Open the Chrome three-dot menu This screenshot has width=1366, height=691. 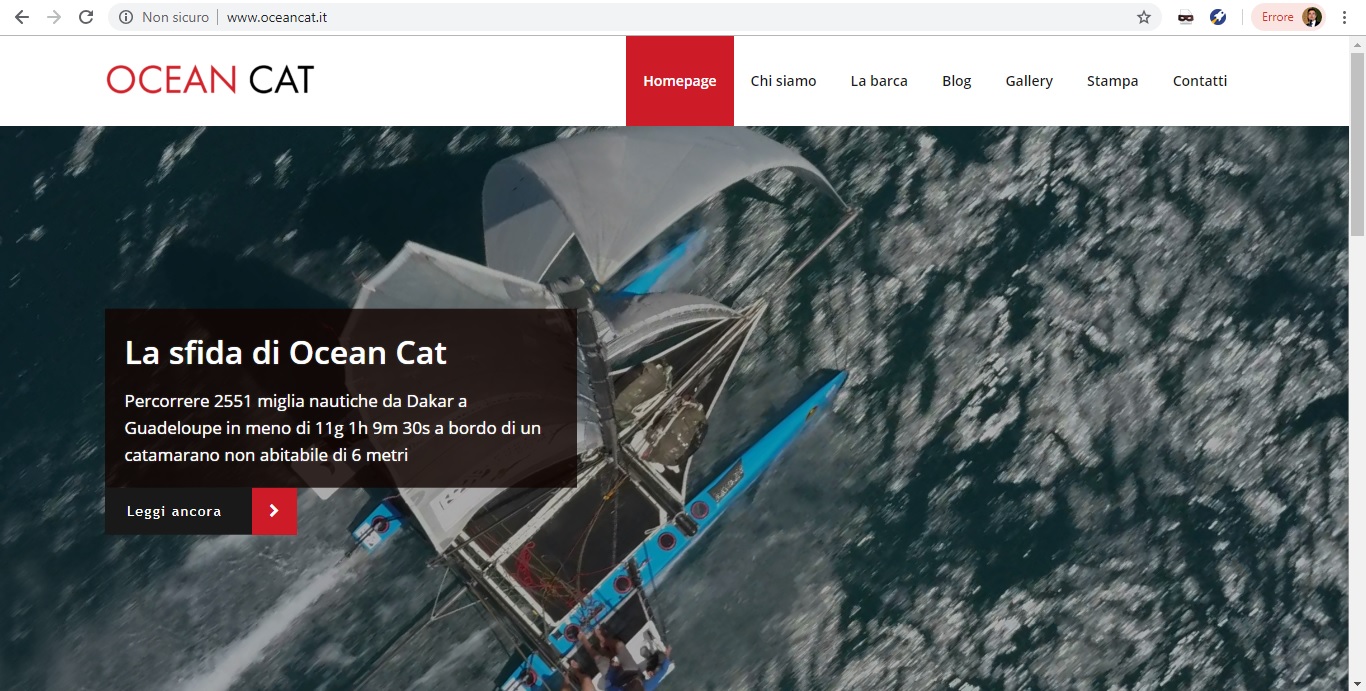pos(1345,17)
